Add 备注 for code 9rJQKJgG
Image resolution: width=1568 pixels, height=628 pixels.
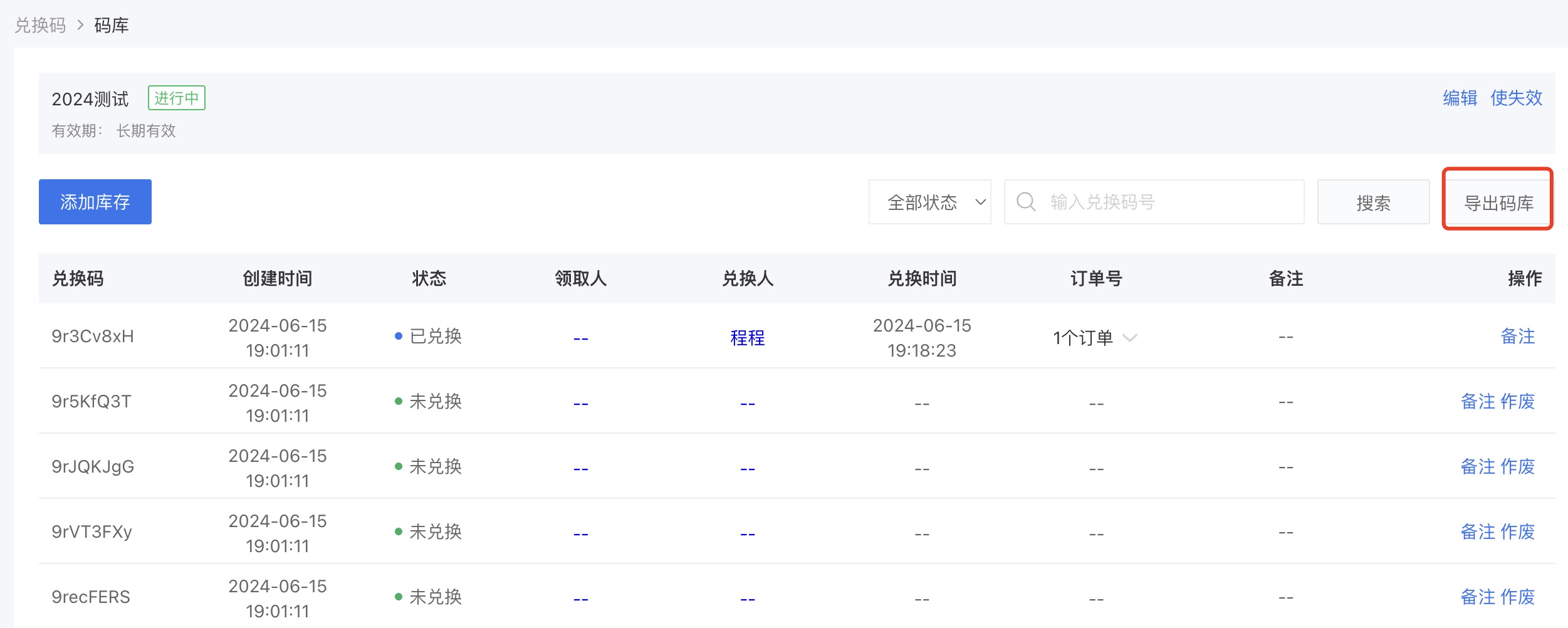(1478, 466)
